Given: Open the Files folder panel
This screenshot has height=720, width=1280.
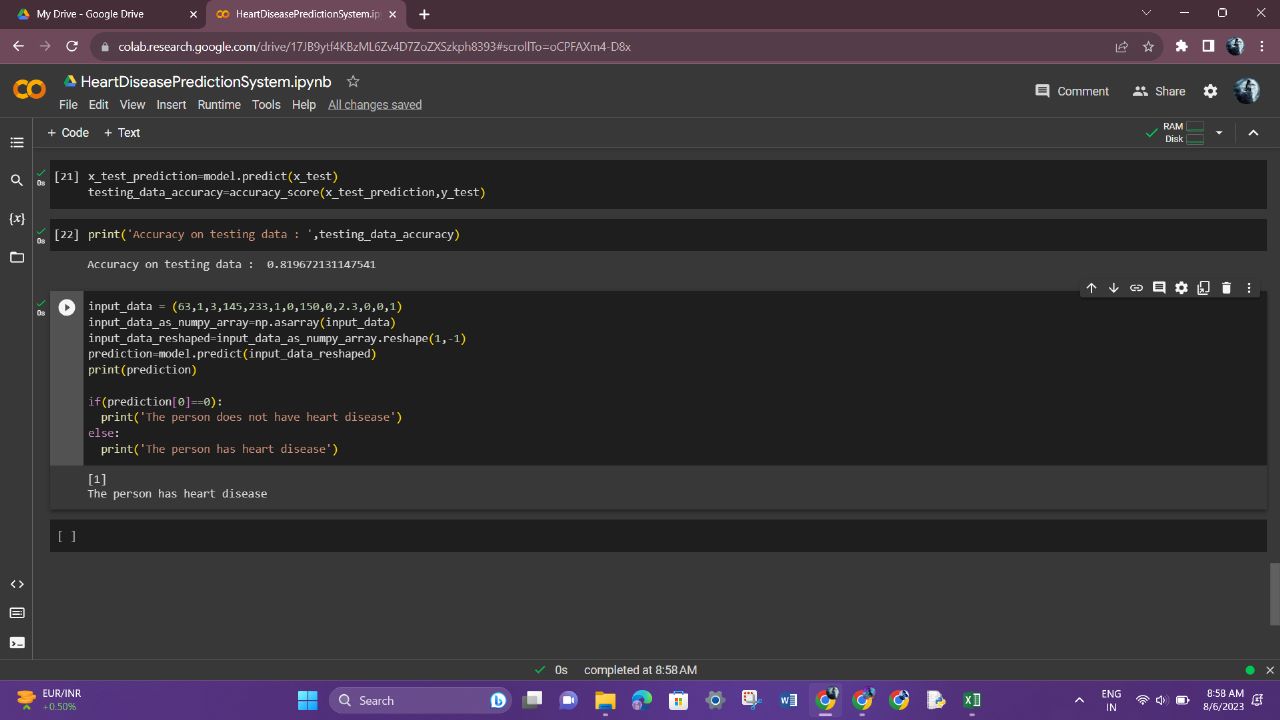Looking at the screenshot, I should click(17, 257).
